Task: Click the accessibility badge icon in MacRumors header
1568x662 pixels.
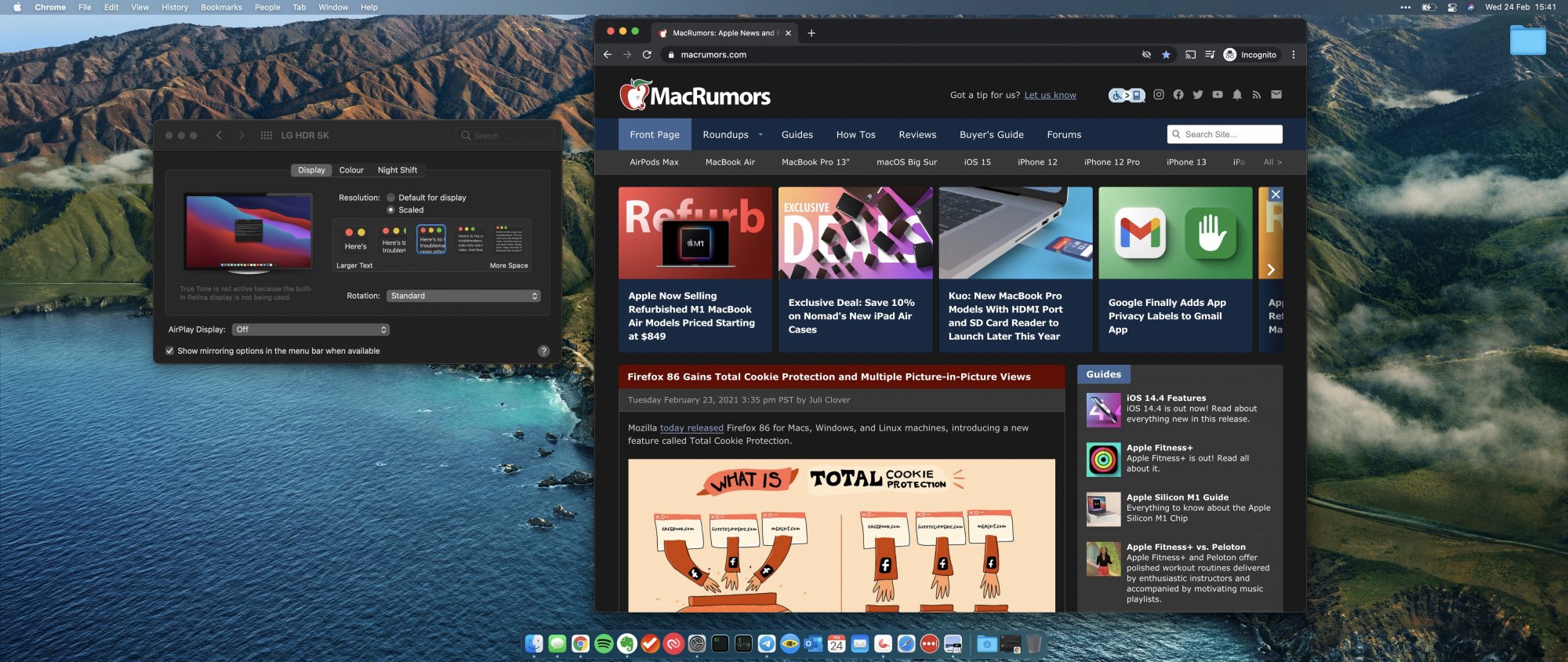Action: coord(1127,96)
